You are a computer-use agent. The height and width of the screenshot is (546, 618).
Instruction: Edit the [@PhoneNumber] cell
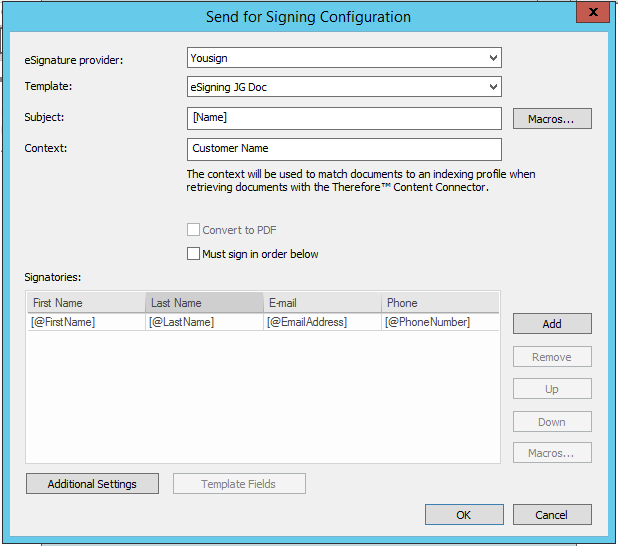tap(439, 322)
